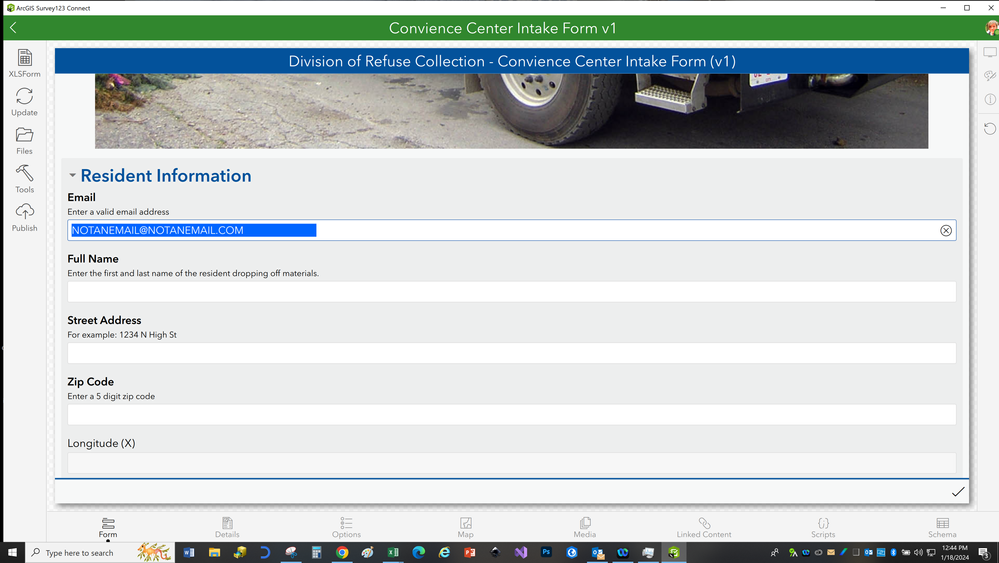Switch to the Options tab
This screenshot has width=999, height=563.
346,528
